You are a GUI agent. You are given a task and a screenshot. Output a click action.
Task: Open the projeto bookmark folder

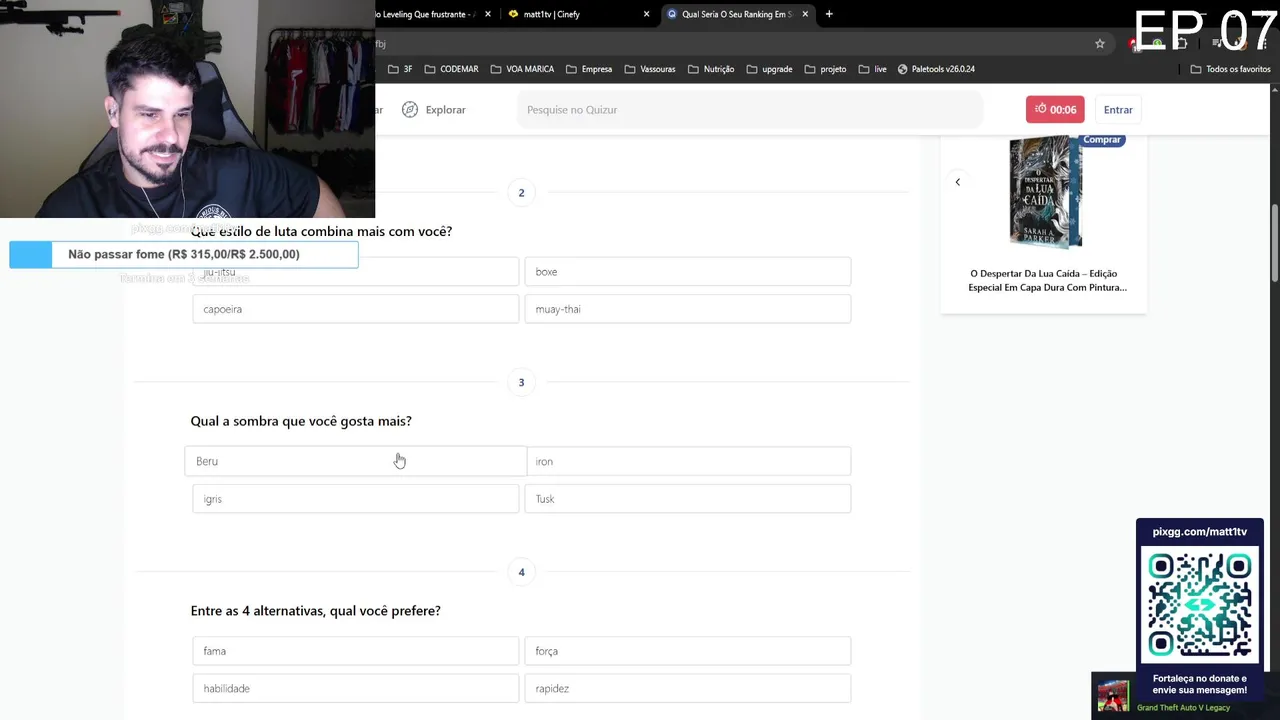coord(825,69)
